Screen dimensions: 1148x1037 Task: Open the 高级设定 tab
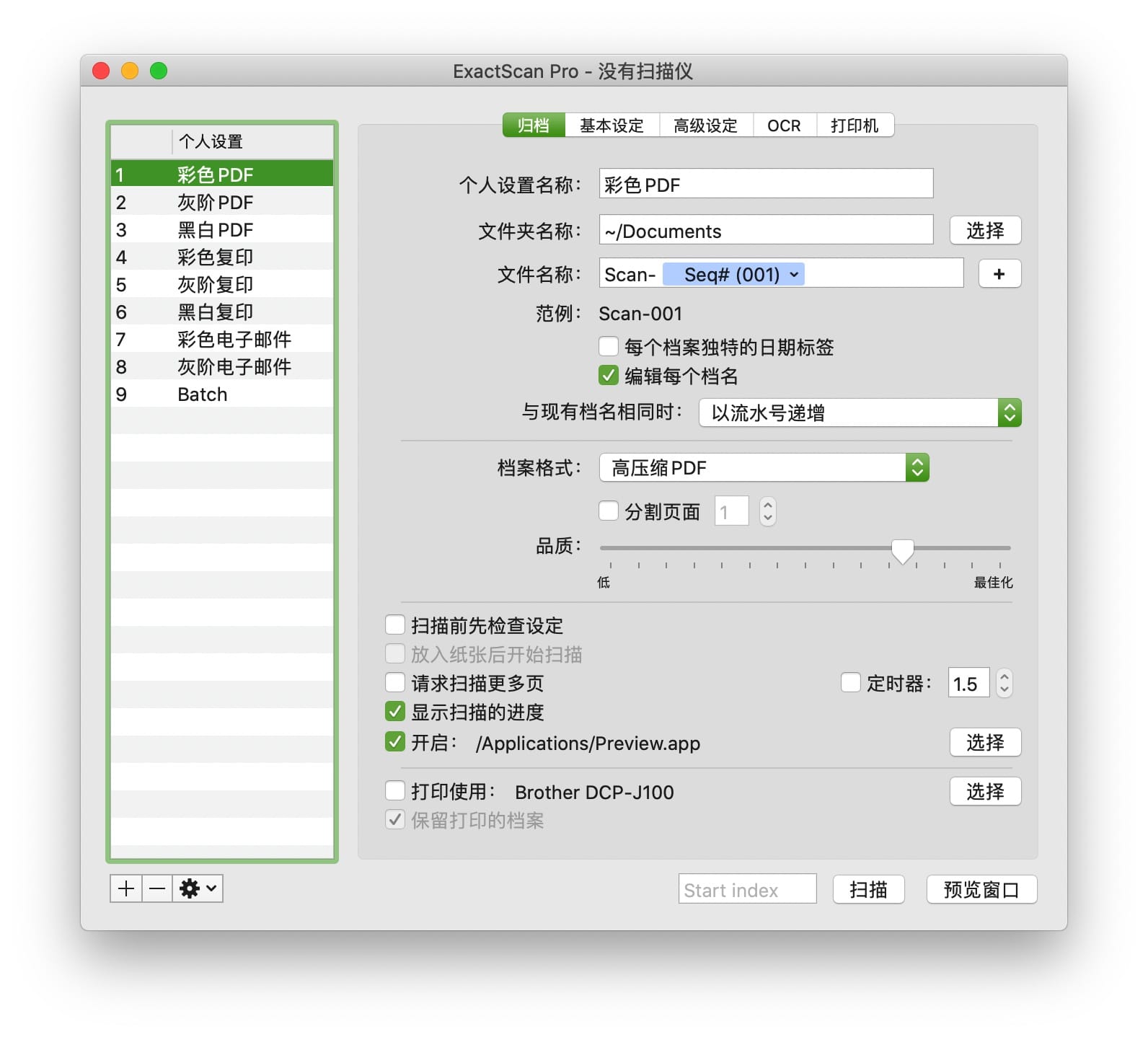[x=705, y=125]
